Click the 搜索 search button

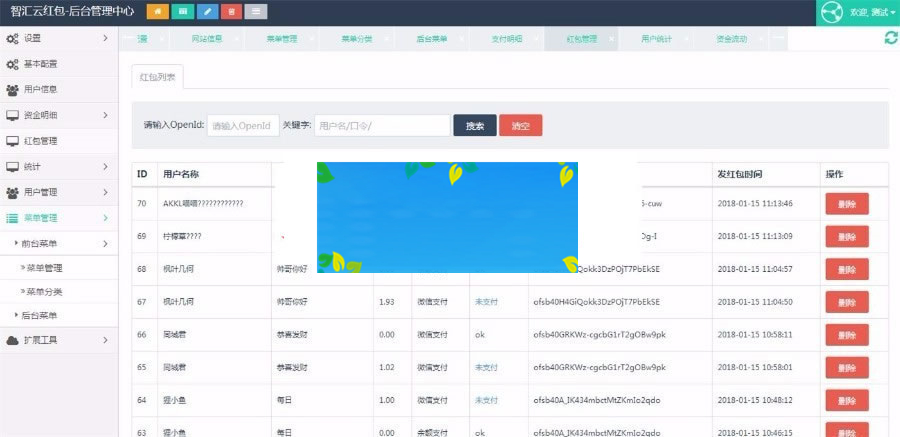(x=474, y=126)
